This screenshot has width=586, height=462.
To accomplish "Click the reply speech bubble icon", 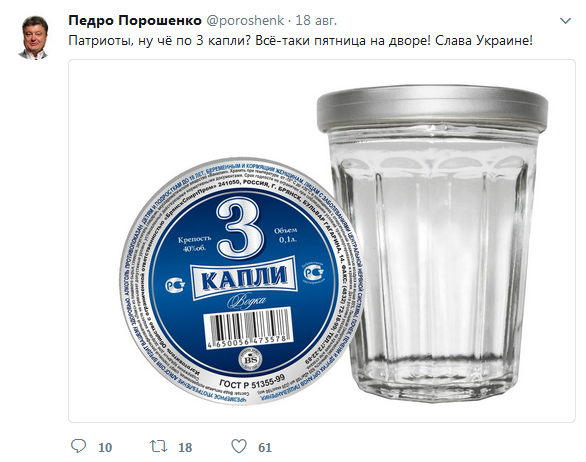I will (78, 446).
